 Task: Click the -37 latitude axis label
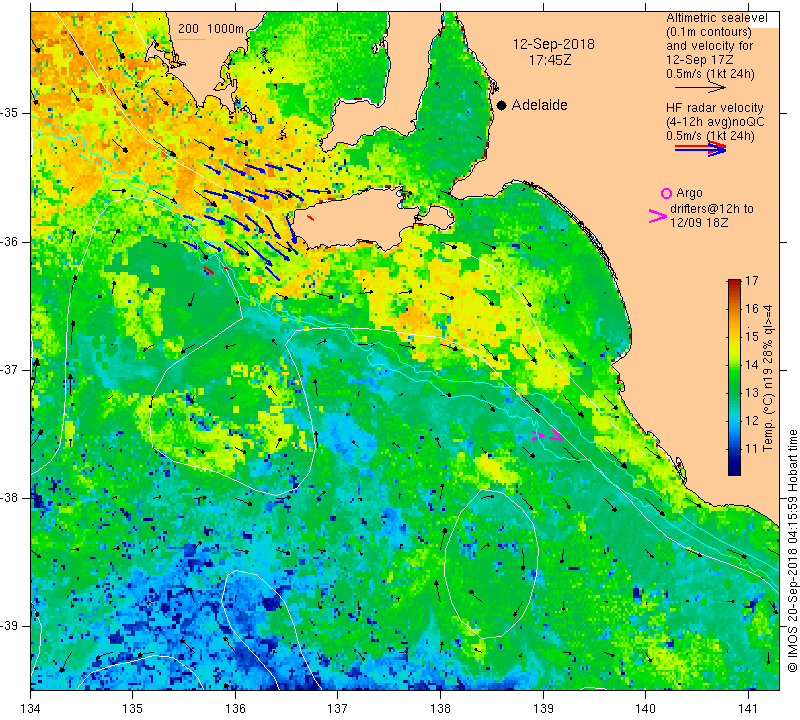click(9, 369)
